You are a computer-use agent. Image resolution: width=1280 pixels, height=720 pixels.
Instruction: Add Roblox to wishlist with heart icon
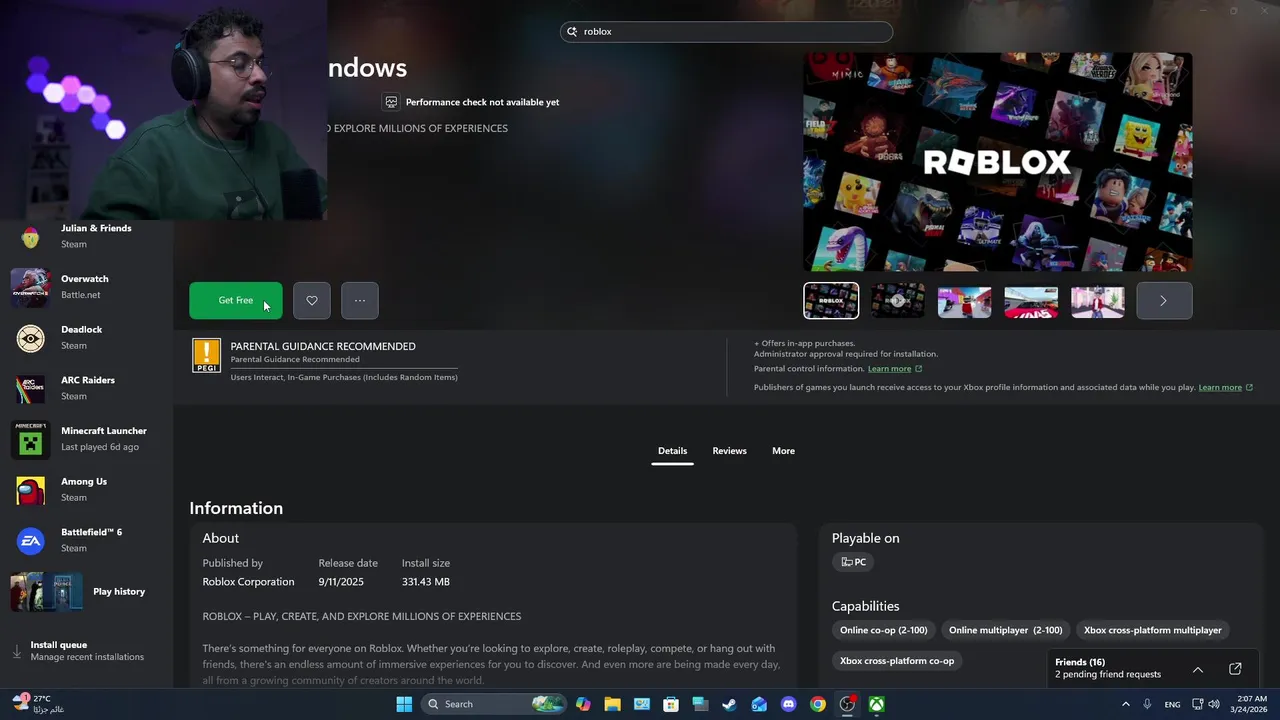pyautogui.click(x=312, y=300)
